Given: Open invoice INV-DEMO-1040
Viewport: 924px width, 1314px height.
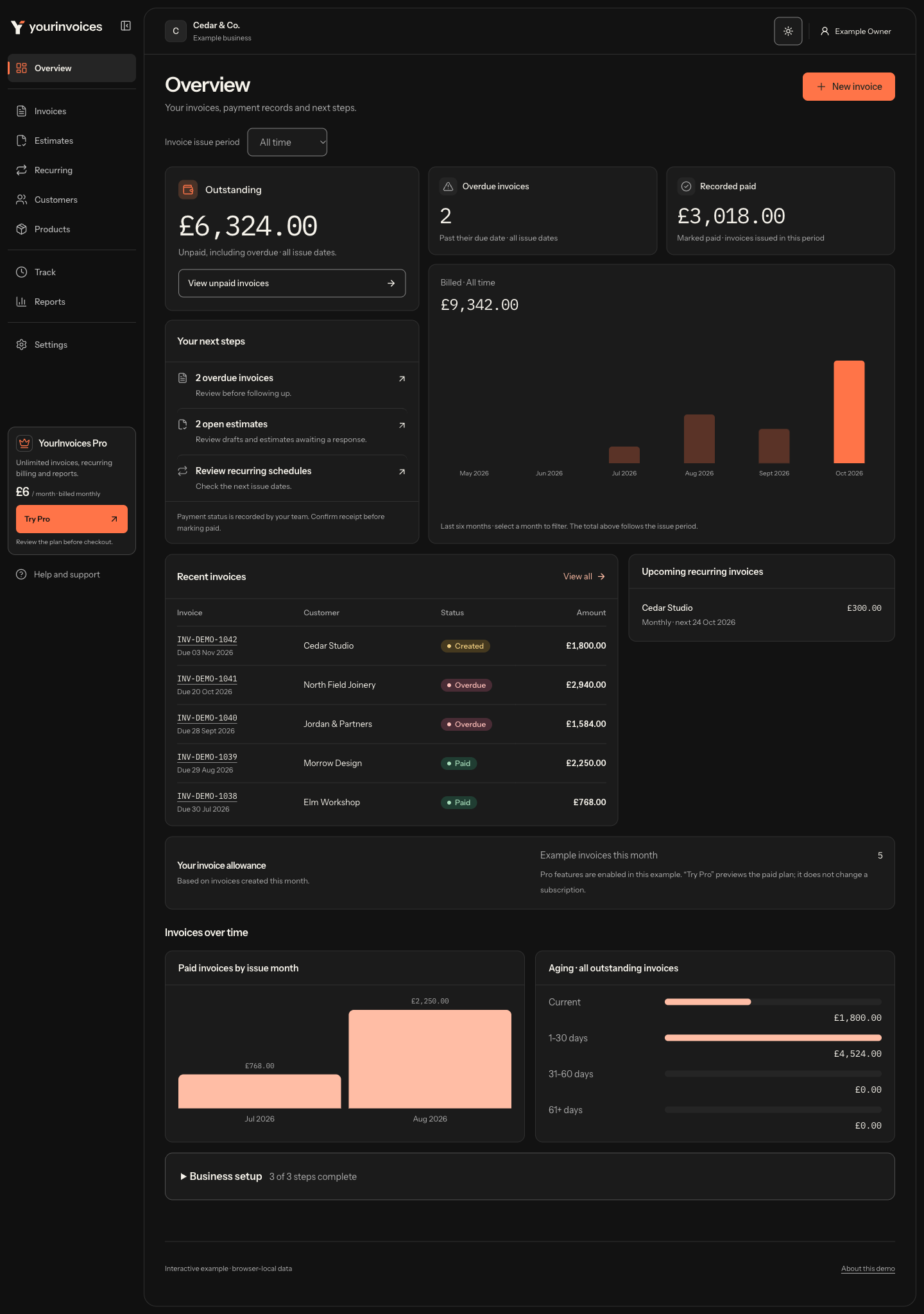Looking at the screenshot, I should (207, 718).
